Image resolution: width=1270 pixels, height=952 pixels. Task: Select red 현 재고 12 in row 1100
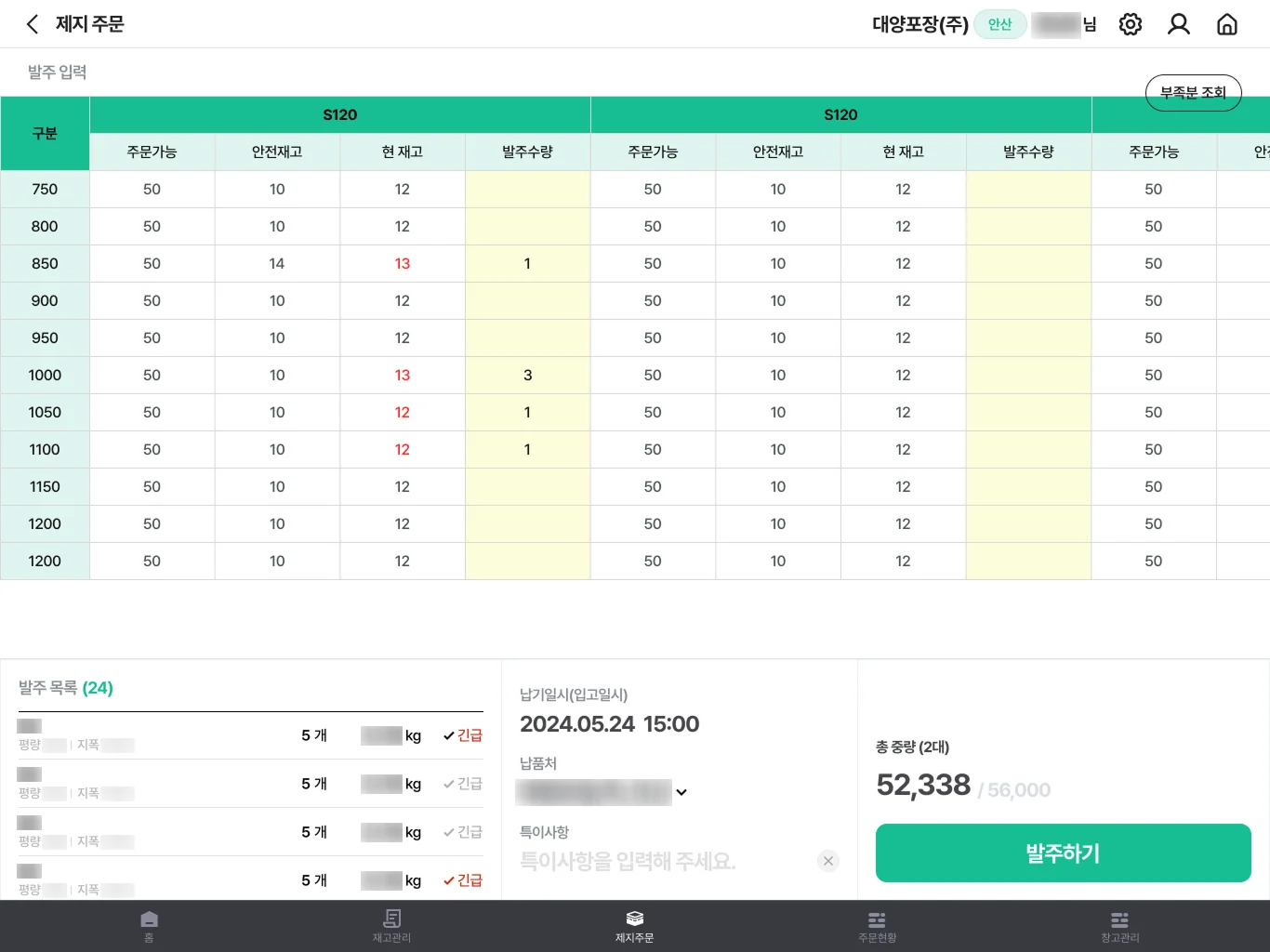(x=403, y=450)
